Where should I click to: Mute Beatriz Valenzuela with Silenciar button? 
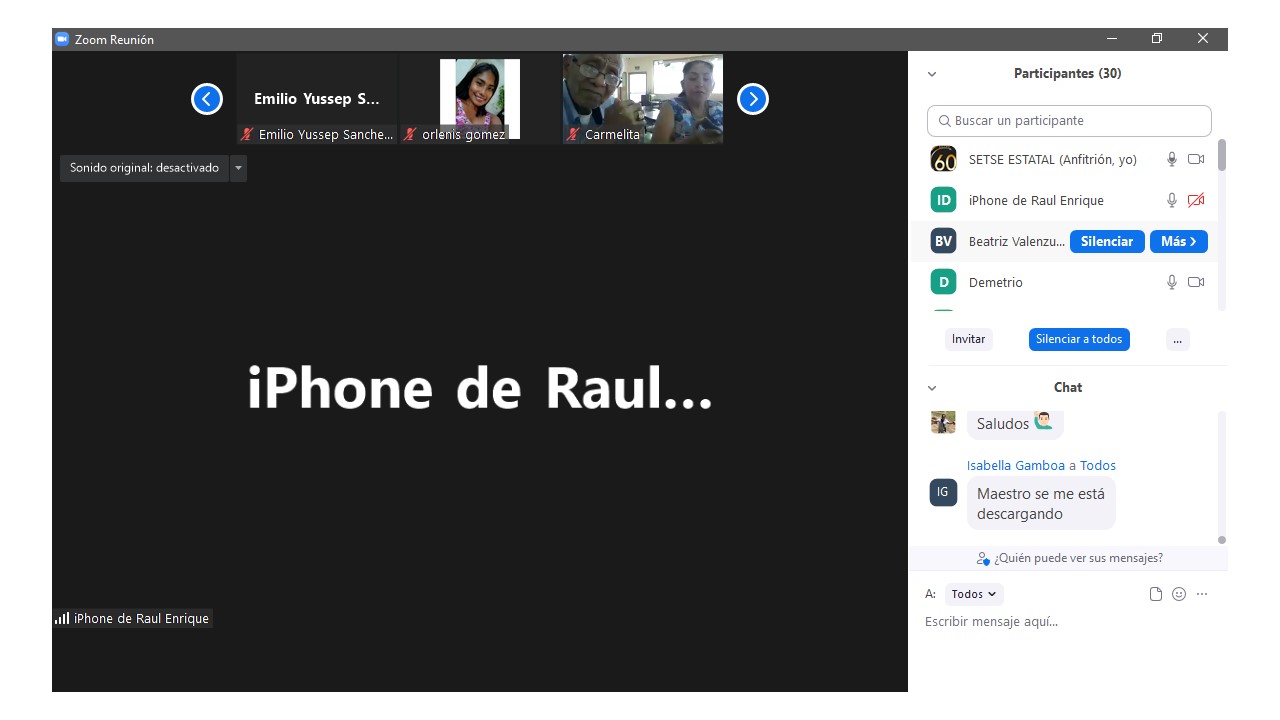1107,241
